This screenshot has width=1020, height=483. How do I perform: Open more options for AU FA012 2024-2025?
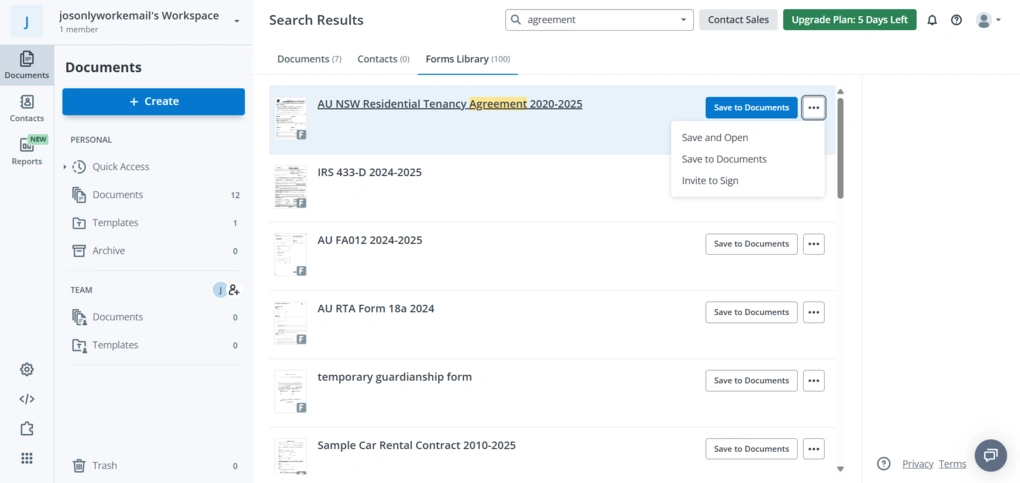(x=814, y=244)
